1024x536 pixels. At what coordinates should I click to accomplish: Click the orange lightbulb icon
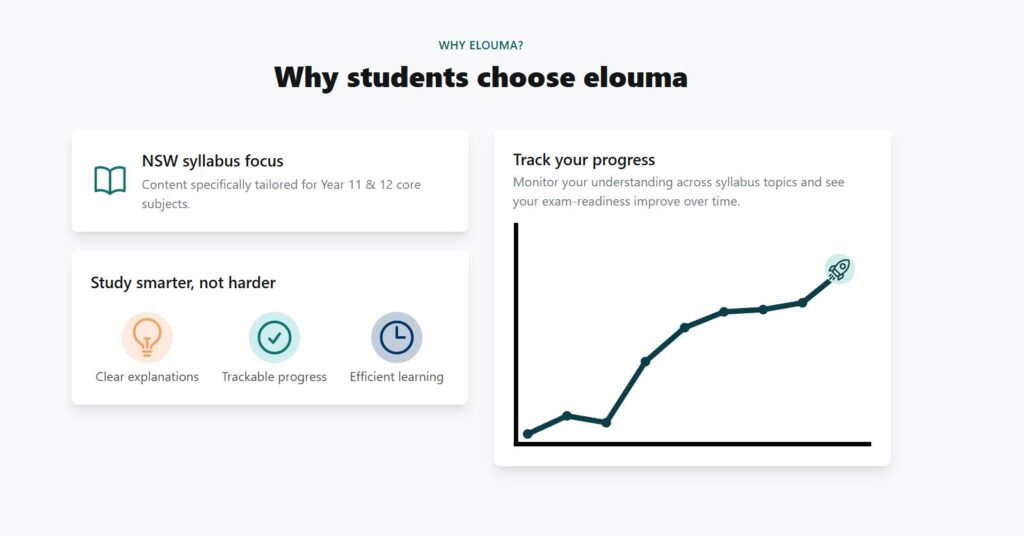point(147,337)
